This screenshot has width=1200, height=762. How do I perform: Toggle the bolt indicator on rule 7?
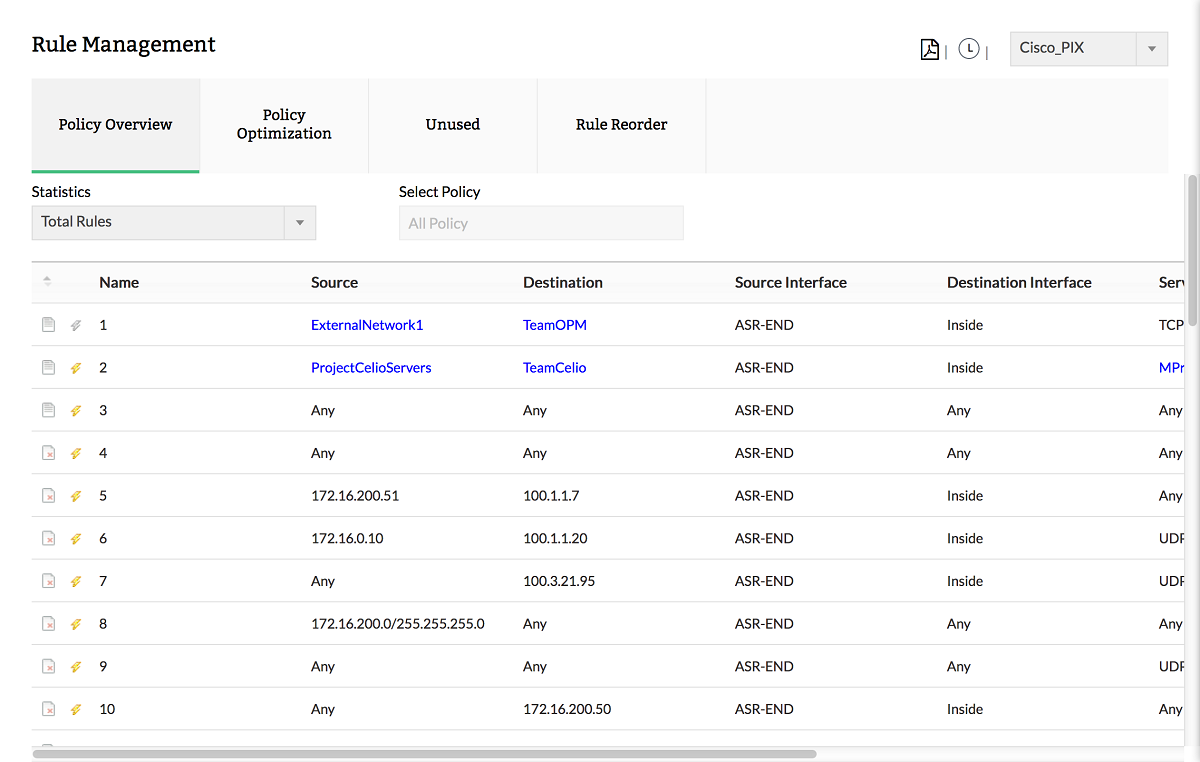tap(75, 580)
